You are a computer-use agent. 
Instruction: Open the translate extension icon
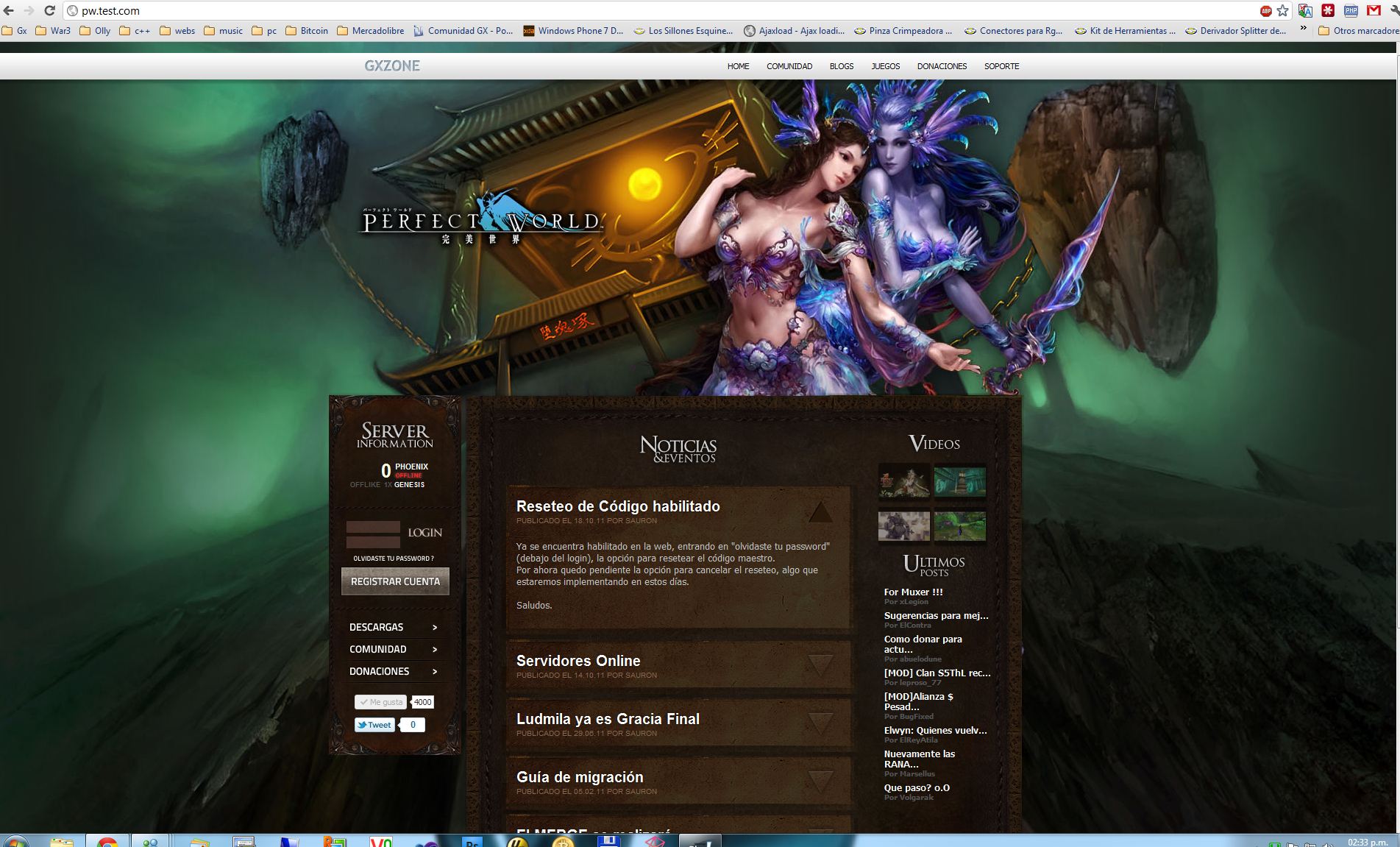(1306, 11)
